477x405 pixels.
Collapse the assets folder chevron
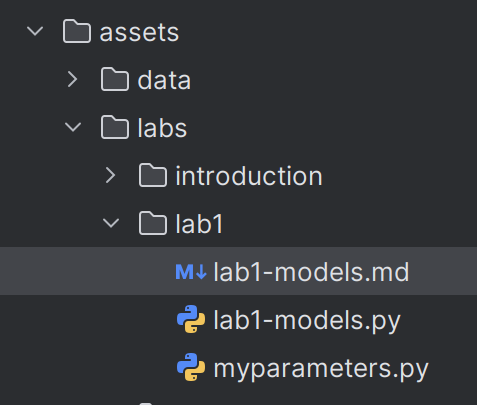[35, 32]
